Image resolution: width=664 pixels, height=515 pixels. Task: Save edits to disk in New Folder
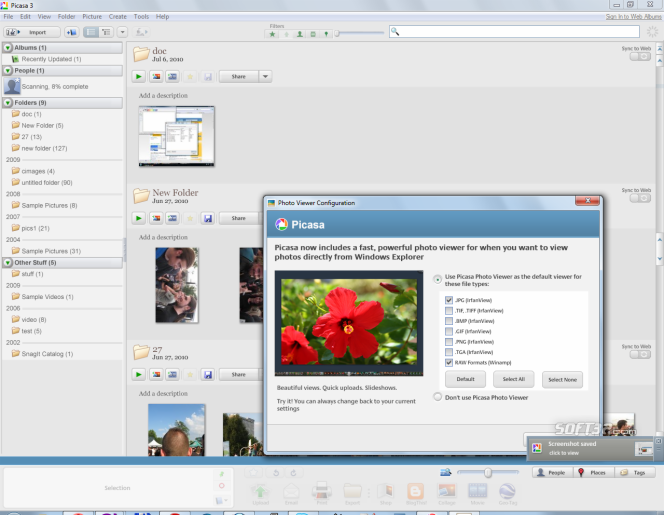click(208, 219)
